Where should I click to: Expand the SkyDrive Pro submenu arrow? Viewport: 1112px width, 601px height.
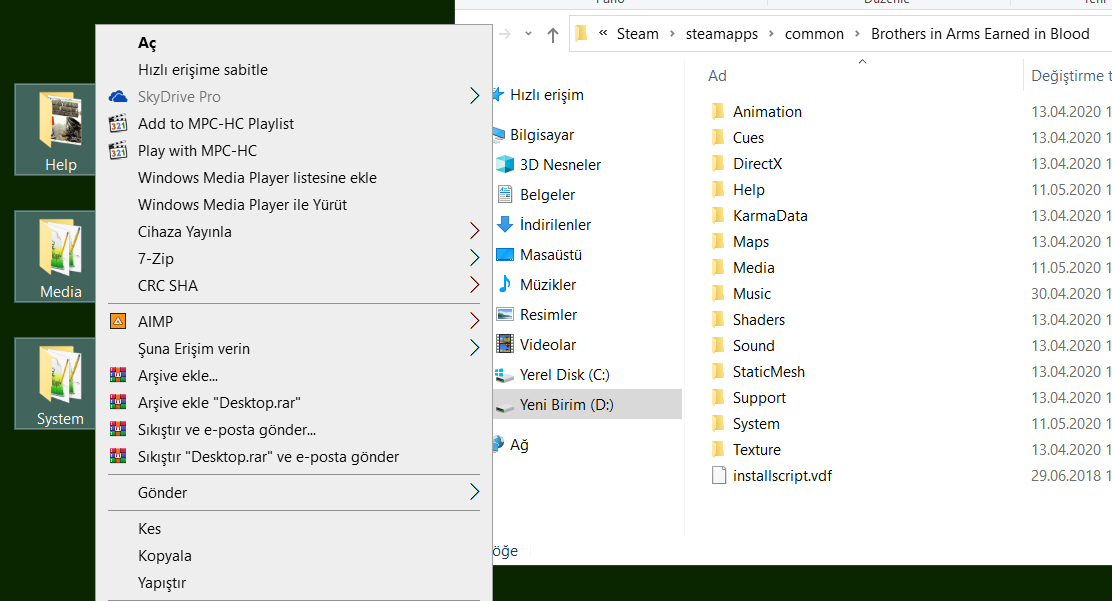[x=474, y=96]
